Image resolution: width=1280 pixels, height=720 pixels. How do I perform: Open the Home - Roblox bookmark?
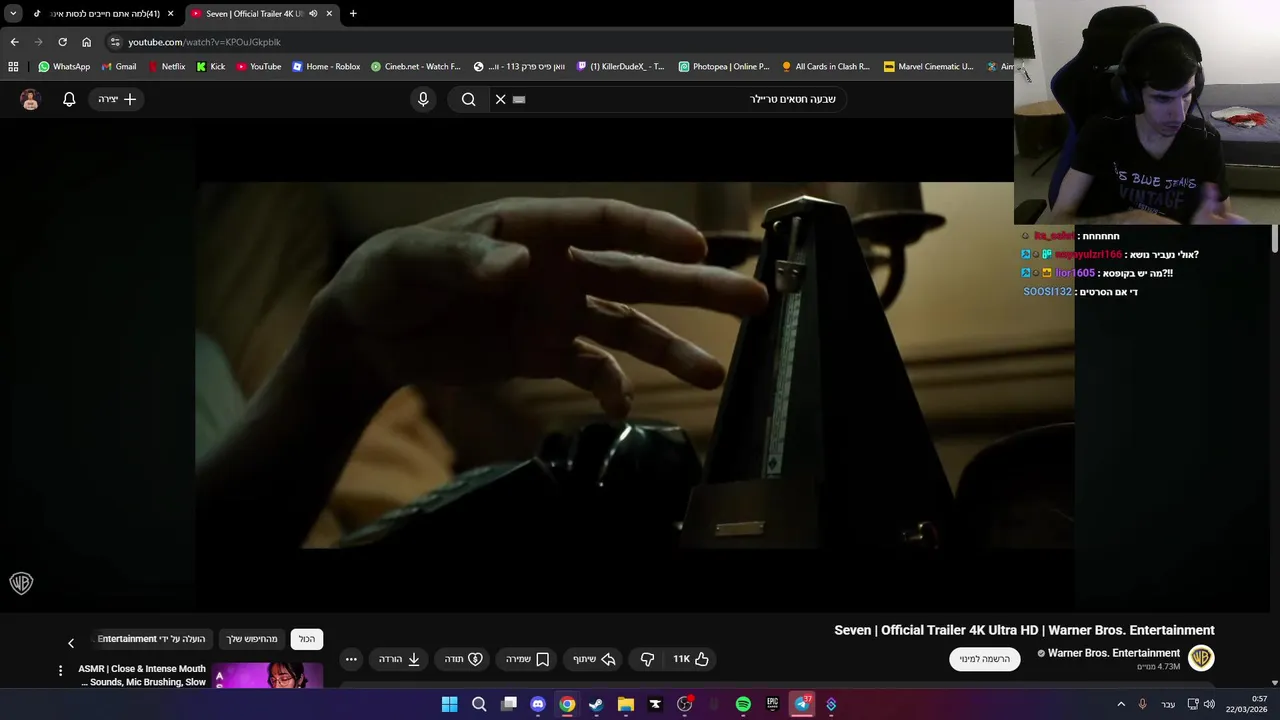point(326,67)
